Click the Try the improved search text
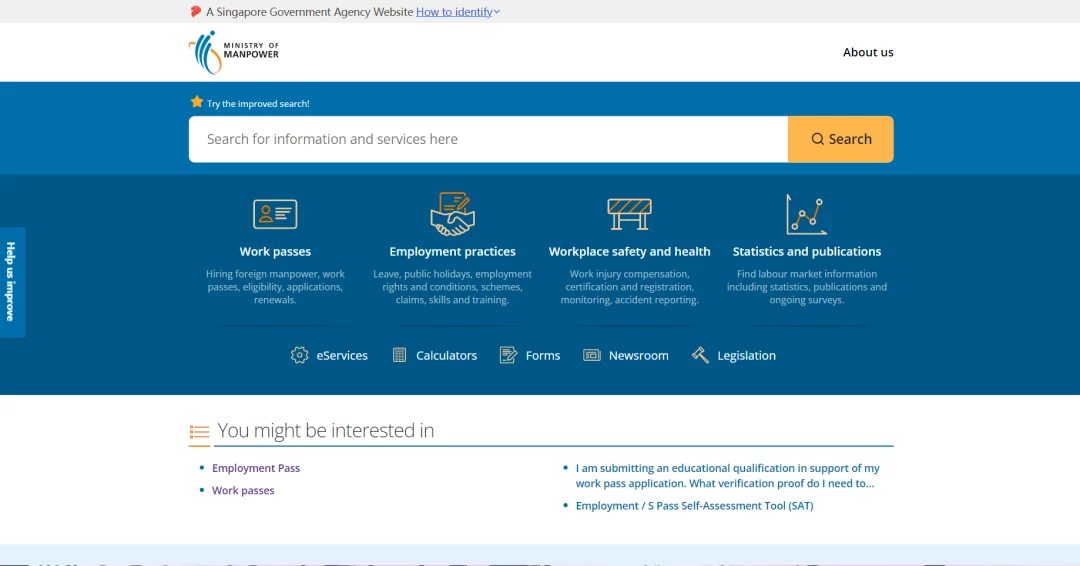This screenshot has height=566, width=1080. 258,103
